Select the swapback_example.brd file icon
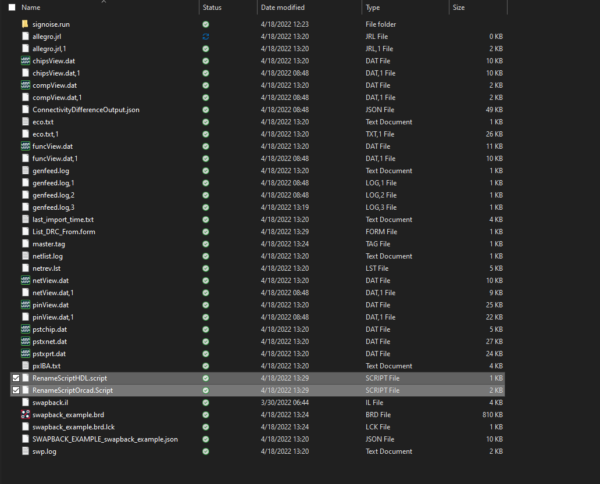 coord(25,414)
